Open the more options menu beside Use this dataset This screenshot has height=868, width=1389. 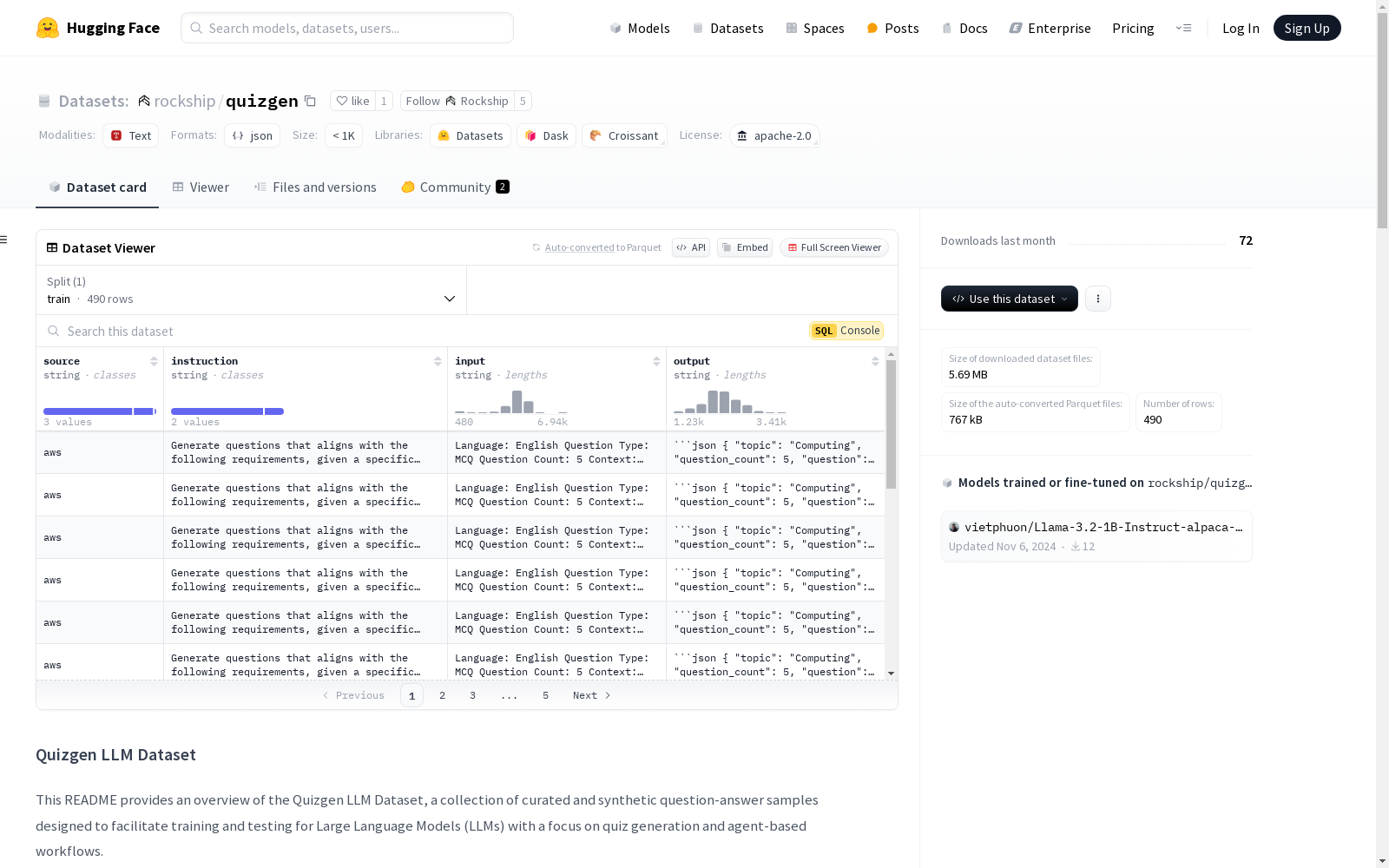point(1098,299)
